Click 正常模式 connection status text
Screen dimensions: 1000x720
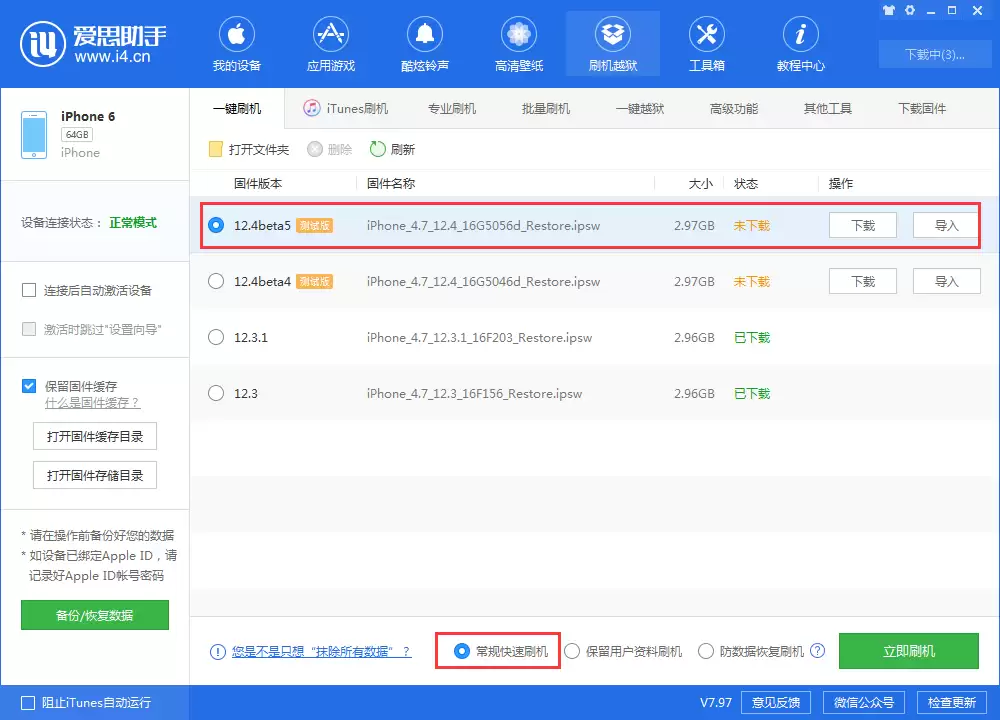click(133, 223)
